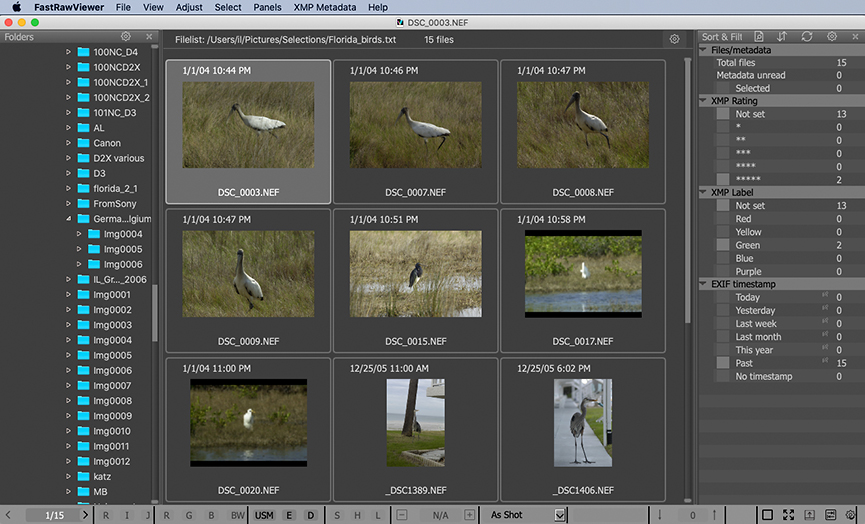Open the XMP Metadata menu
The image size is (865, 524).
pyautogui.click(x=325, y=7)
